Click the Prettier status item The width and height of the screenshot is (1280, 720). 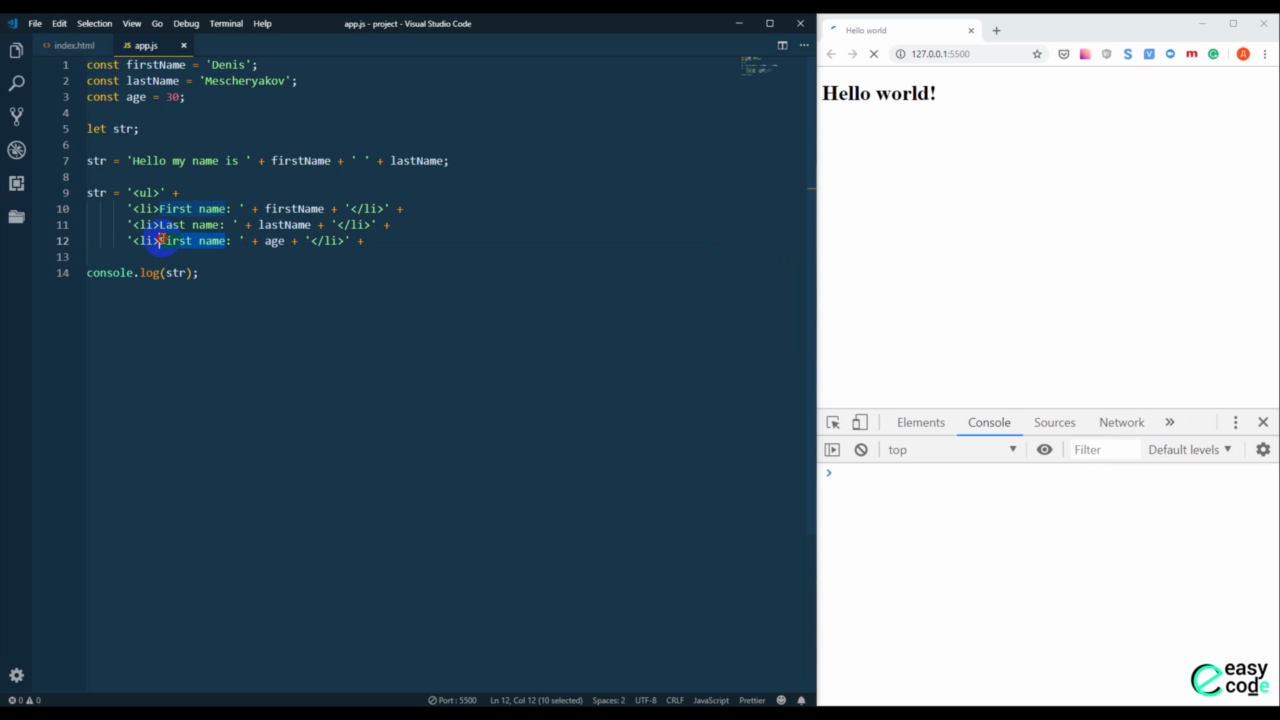[x=752, y=700]
